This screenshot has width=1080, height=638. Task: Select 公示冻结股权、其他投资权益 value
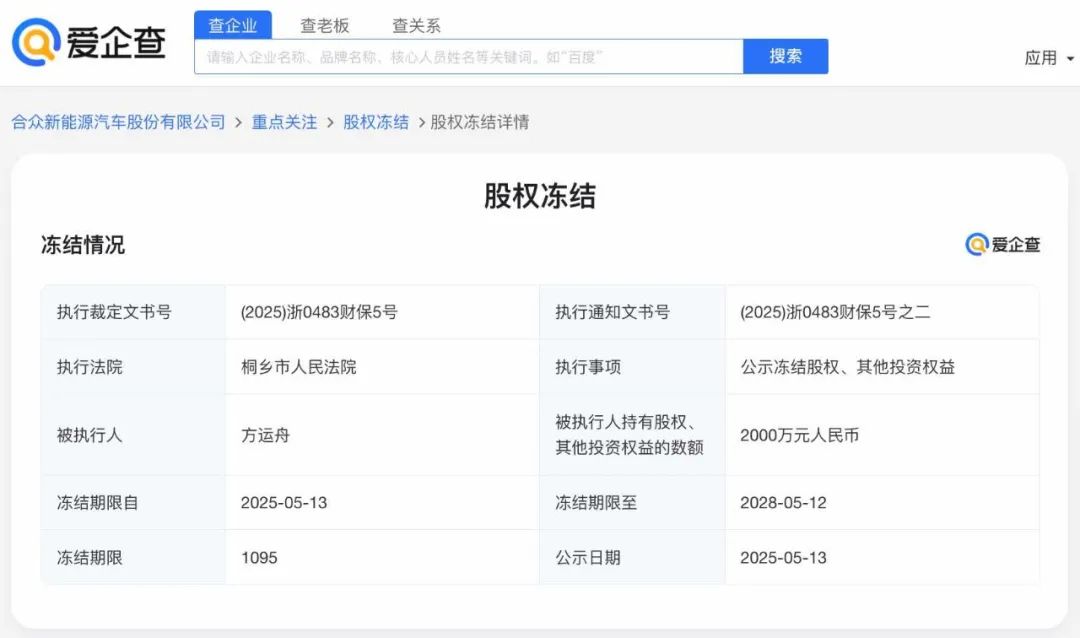tap(848, 367)
